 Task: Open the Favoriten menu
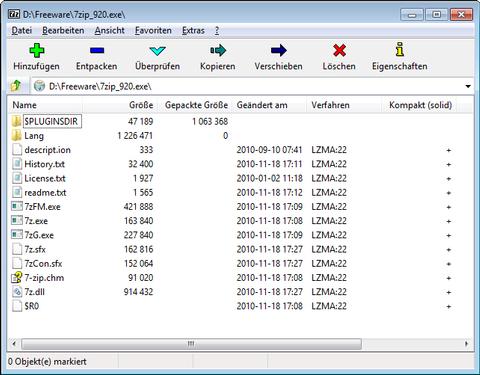pyautogui.click(x=153, y=31)
